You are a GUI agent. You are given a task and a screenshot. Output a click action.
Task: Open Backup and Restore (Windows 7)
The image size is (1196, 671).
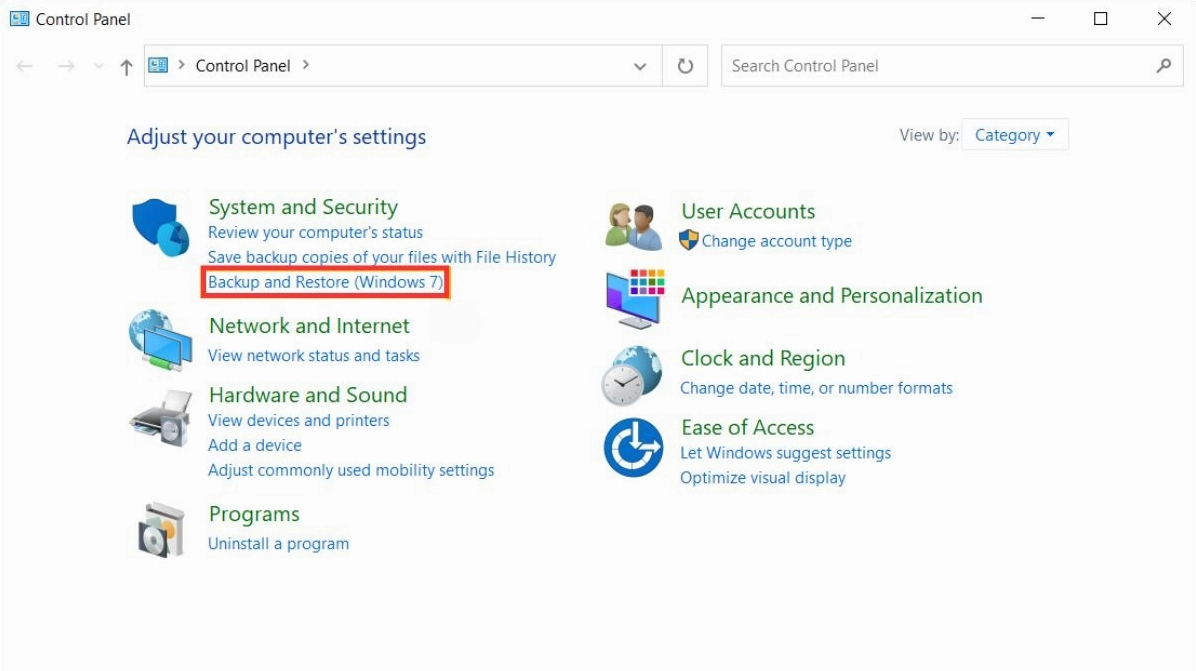tap(324, 283)
